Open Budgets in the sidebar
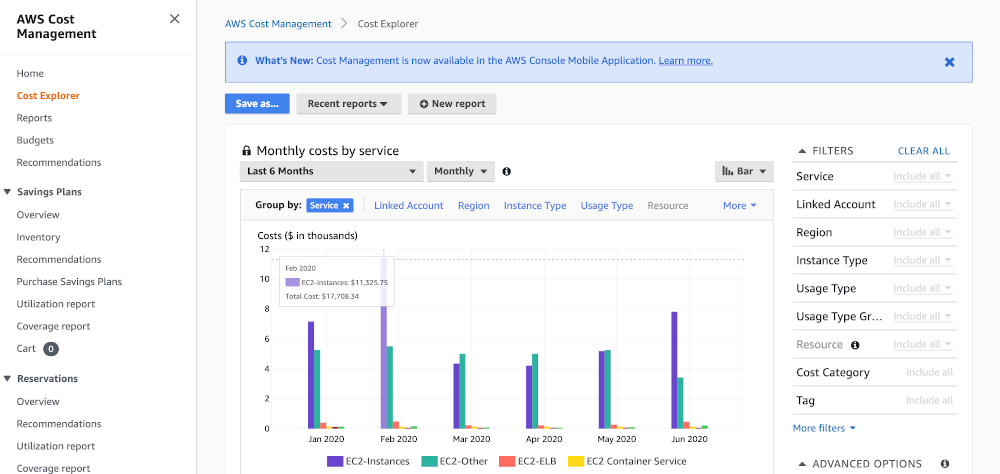1000x474 pixels. point(35,140)
